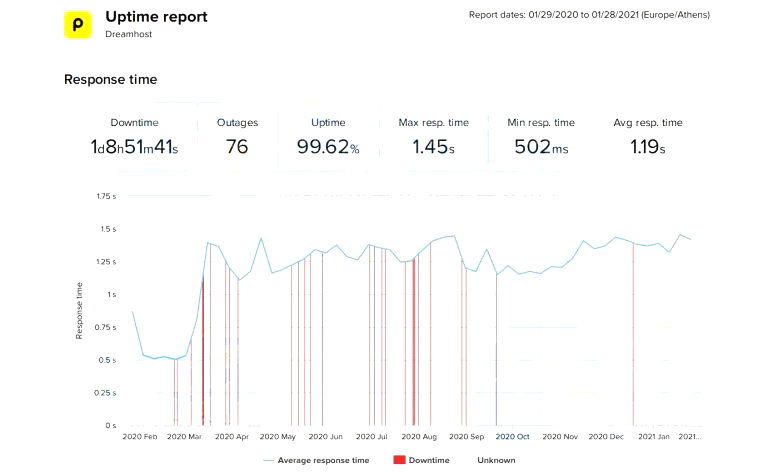The height and width of the screenshot is (472, 768).
Task: Click the Max resp. time 1.45s value
Action: pos(433,148)
